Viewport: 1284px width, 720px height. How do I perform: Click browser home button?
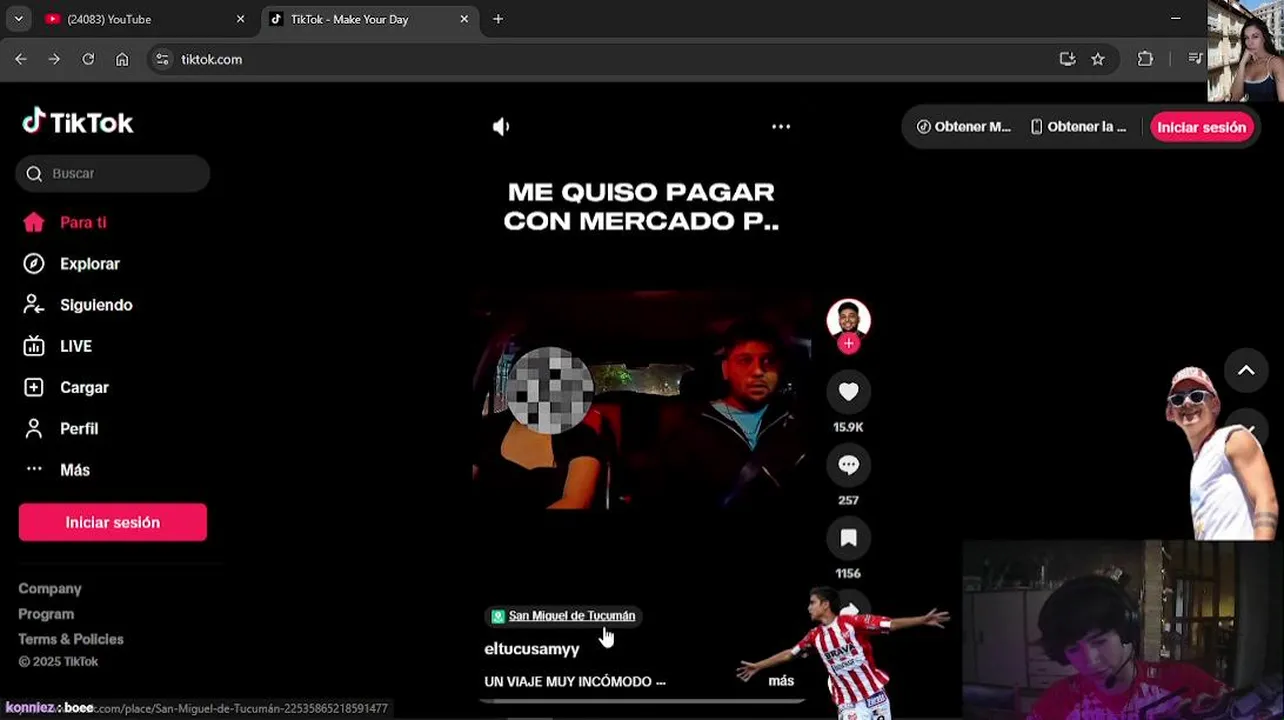click(122, 59)
